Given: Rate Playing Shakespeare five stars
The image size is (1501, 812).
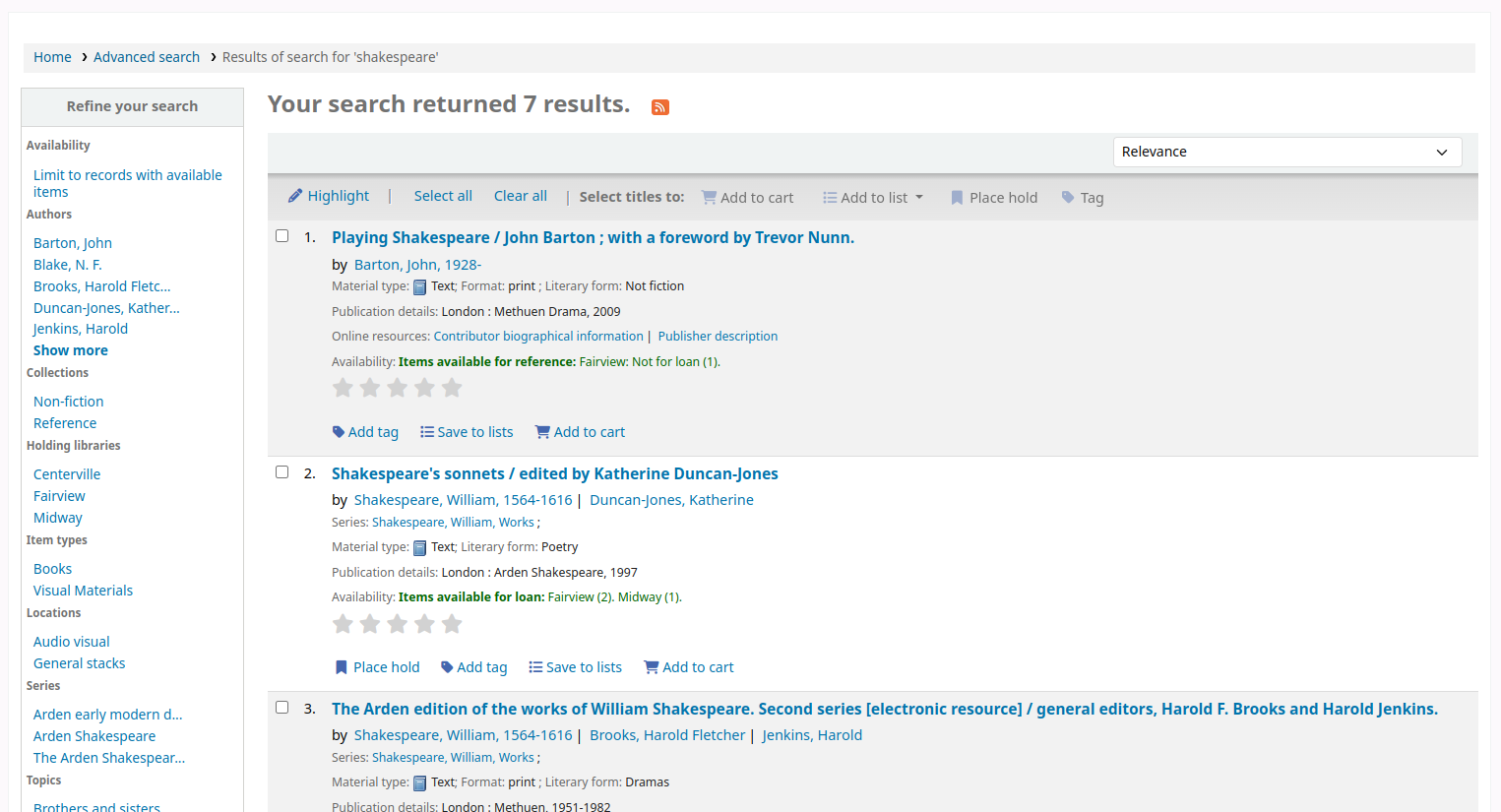Looking at the screenshot, I should click(452, 387).
